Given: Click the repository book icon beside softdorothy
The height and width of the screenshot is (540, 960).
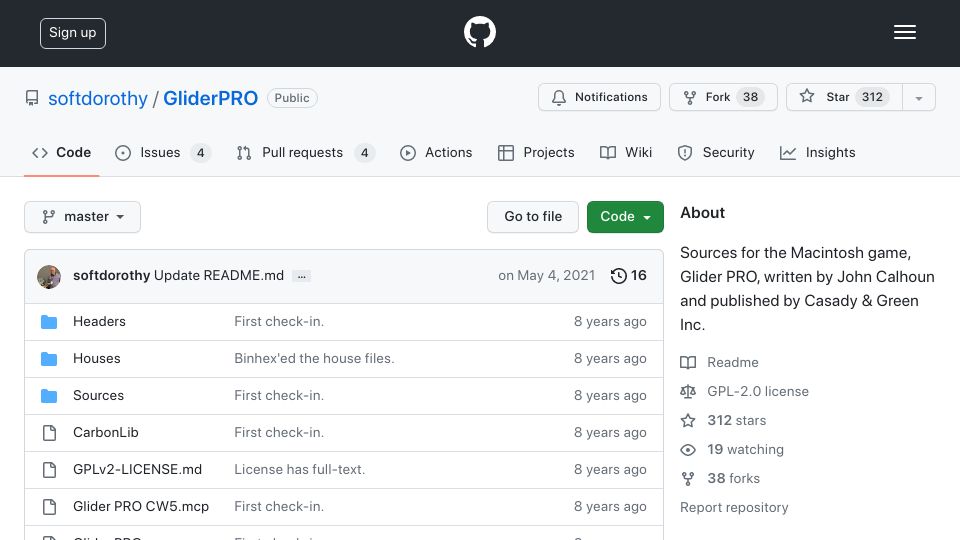Looking at the screenshot, I should pyautogui.click(x=32, y=98).
